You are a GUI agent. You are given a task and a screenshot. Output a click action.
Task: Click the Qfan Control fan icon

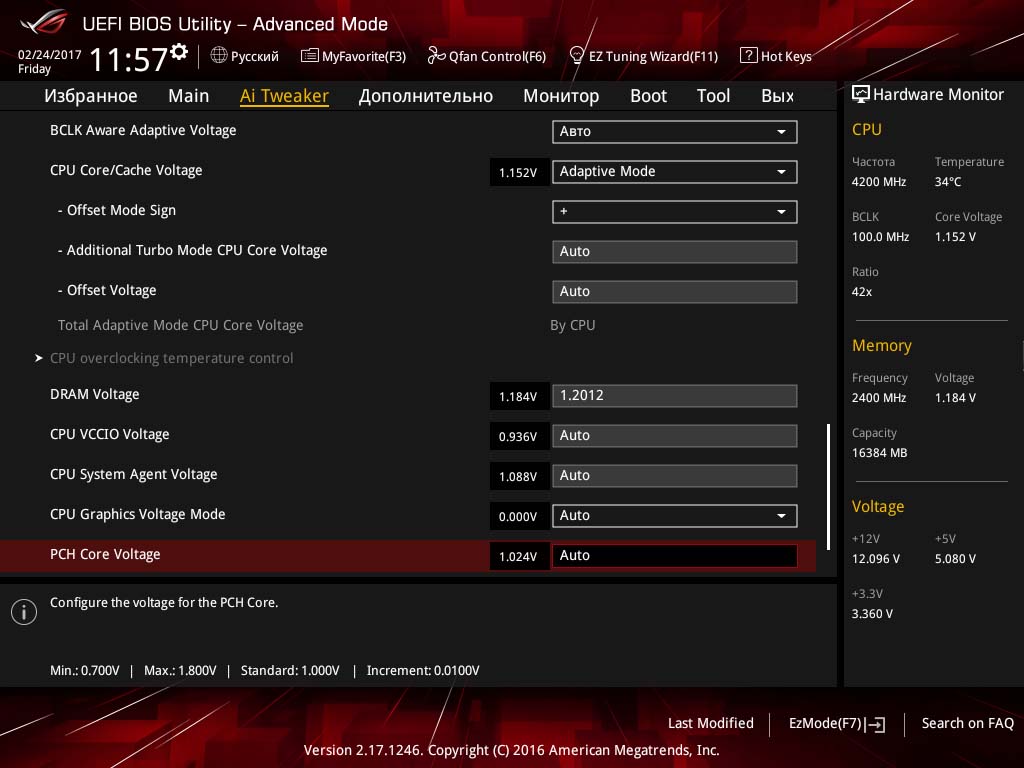436,56
